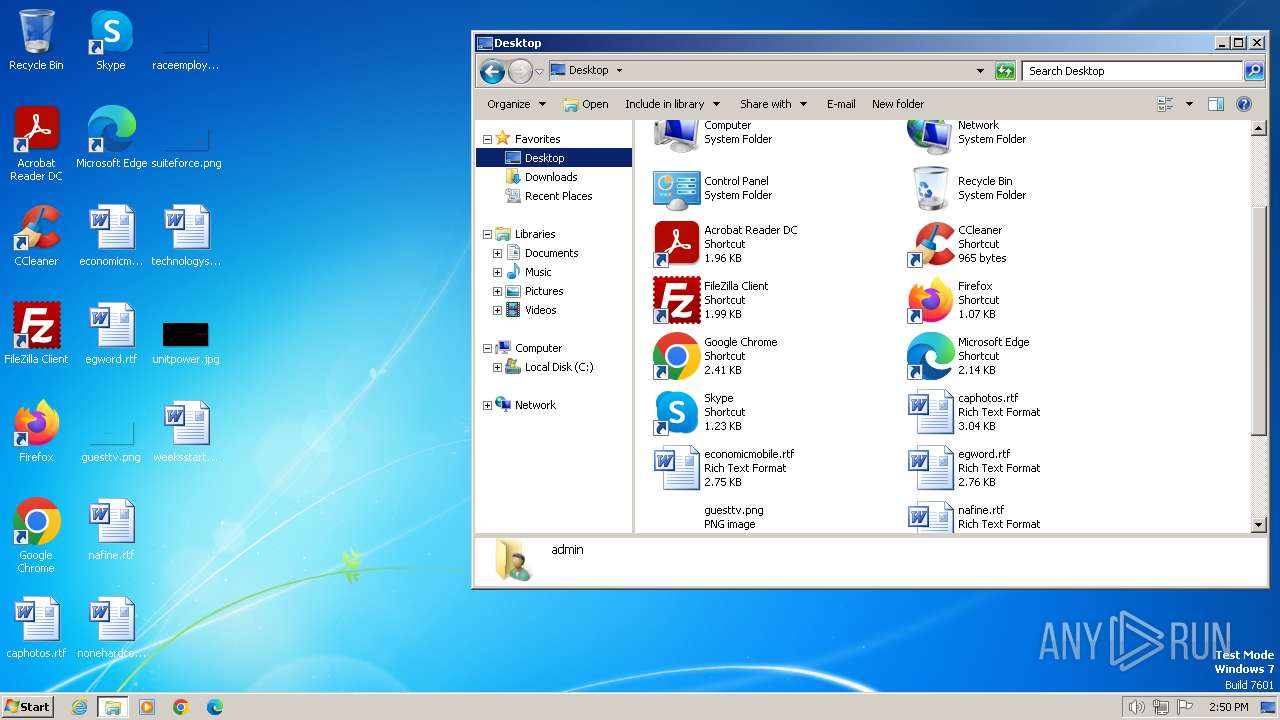Open recent pages dropdown next to forward
1280x720 pixels.
click(x=540, y=71)
